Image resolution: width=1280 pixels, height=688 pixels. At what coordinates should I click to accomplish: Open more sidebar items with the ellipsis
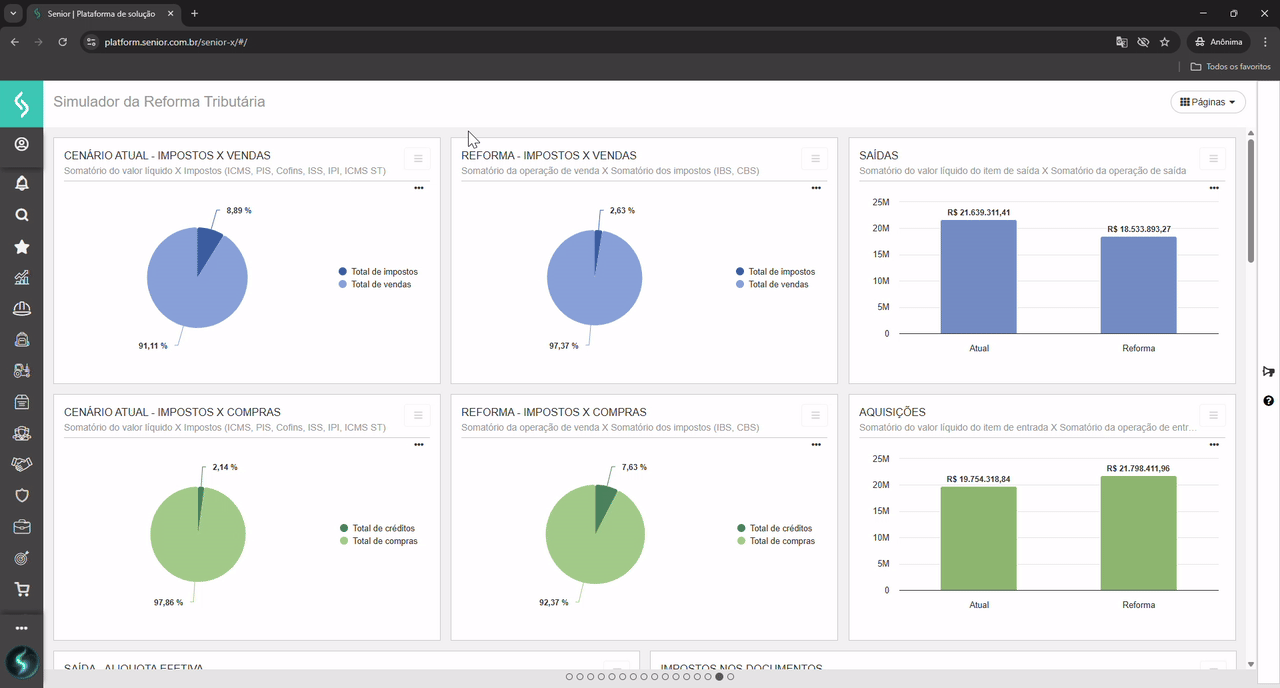tap(21, 628)
